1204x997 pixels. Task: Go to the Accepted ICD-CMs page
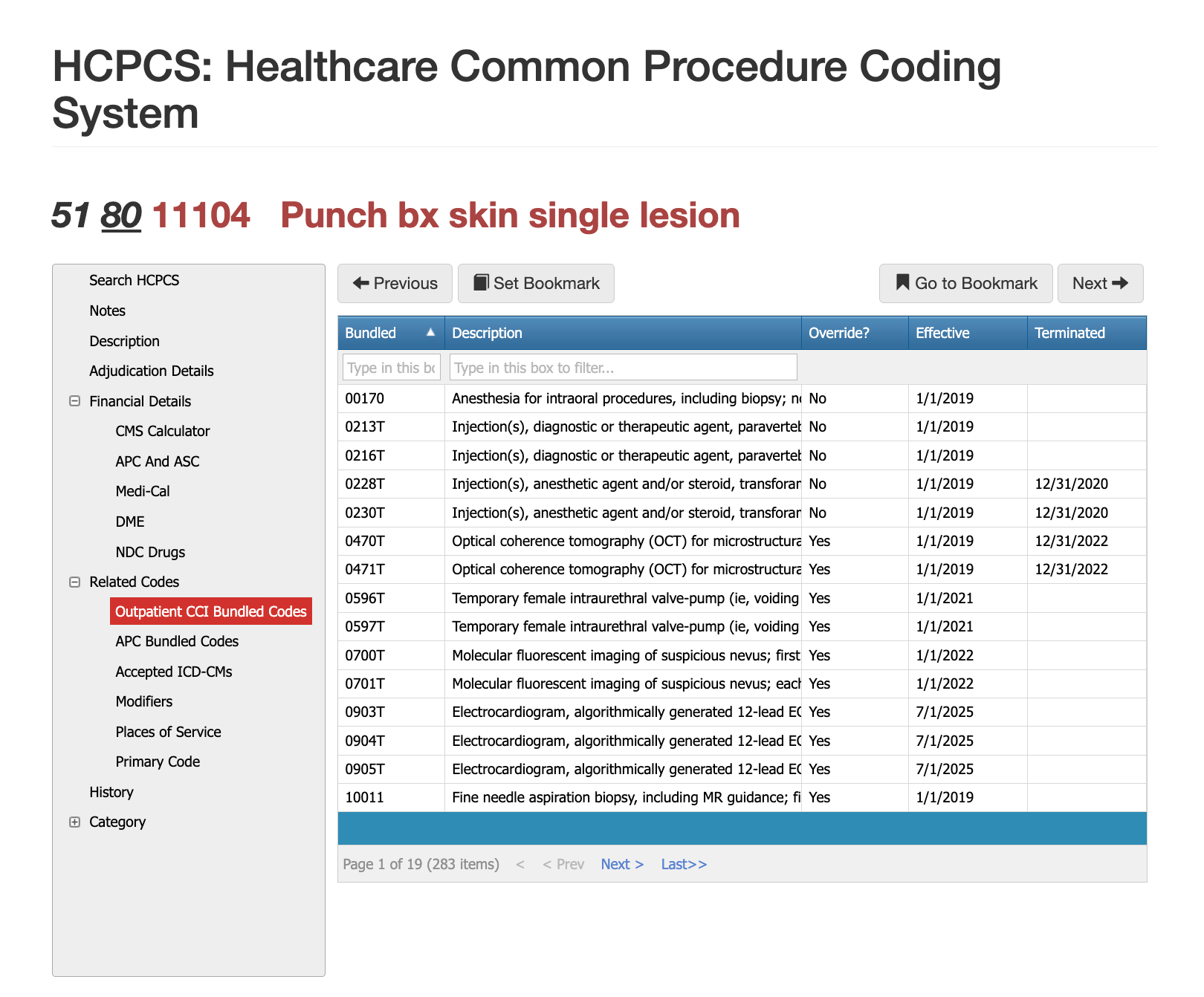coord(173,672)
